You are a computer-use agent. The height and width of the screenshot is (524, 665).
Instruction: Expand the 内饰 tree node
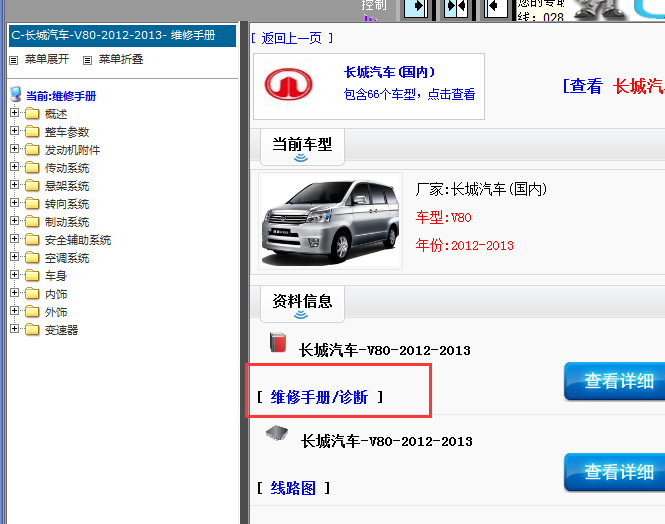14,293
